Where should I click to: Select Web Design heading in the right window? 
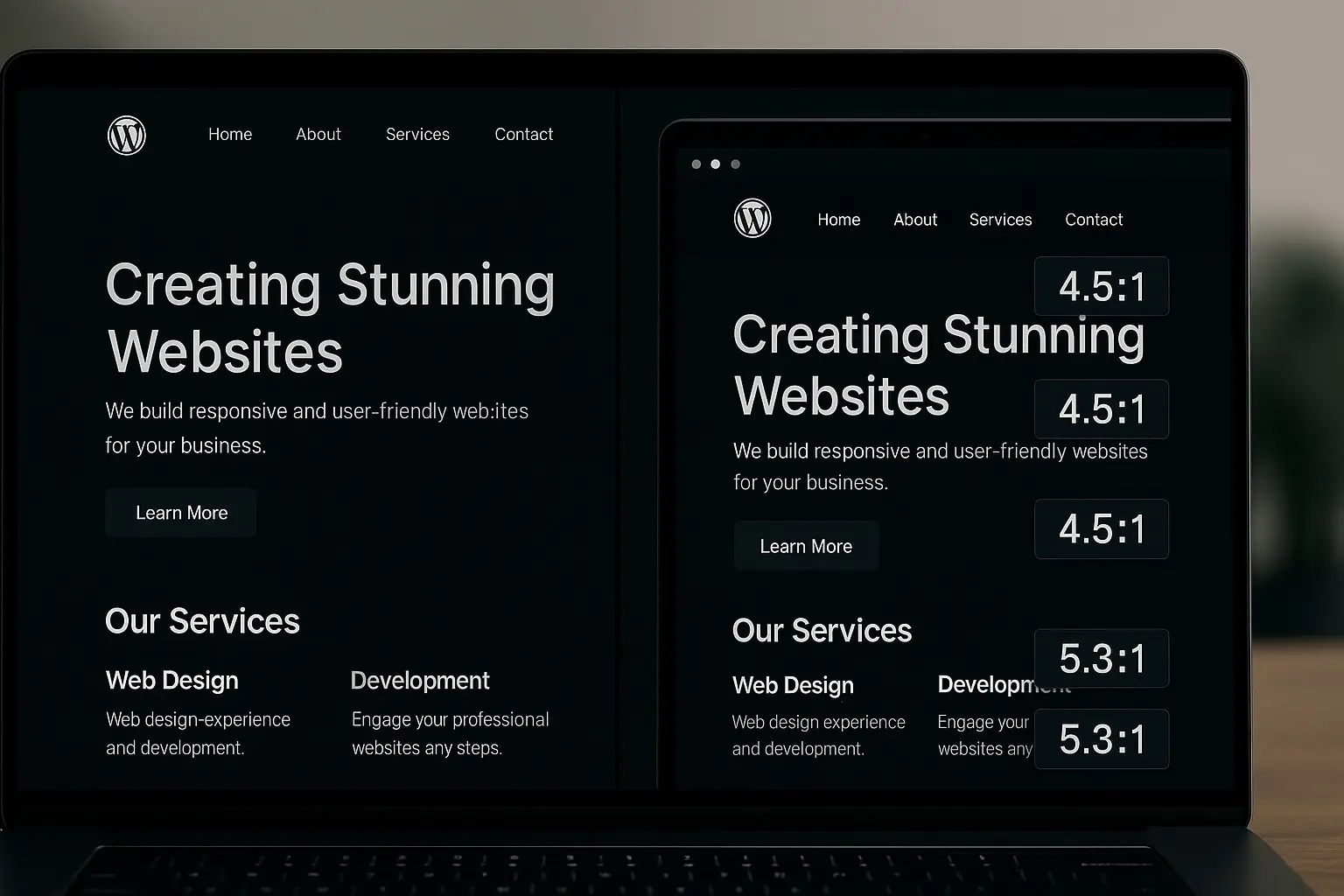[x=793, y=685]
